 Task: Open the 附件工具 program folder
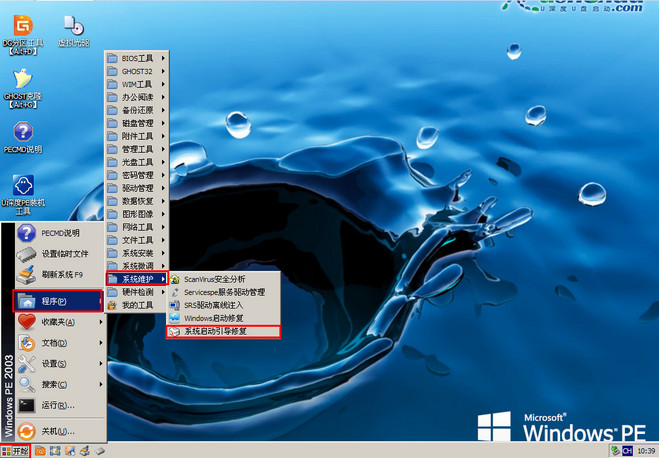coord(137,136)
